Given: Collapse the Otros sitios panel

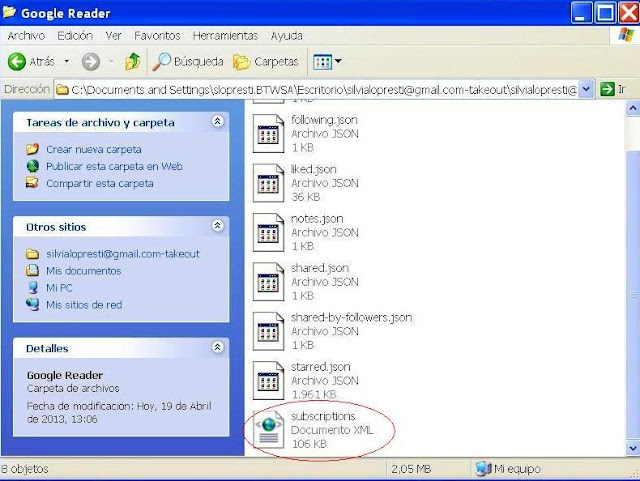Looking at the screenshot, I should (x=218, y=225).
